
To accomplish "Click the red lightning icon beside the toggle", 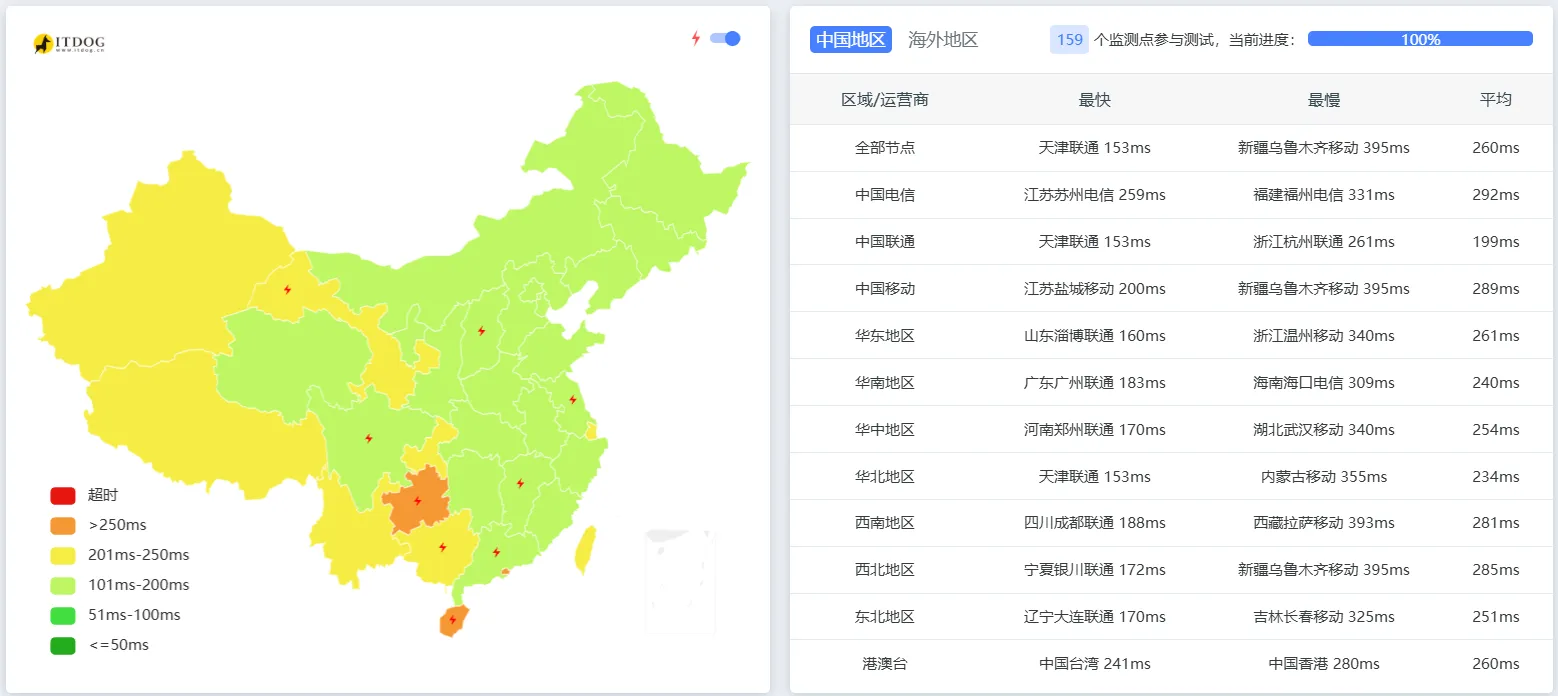I will coord(696,38).
